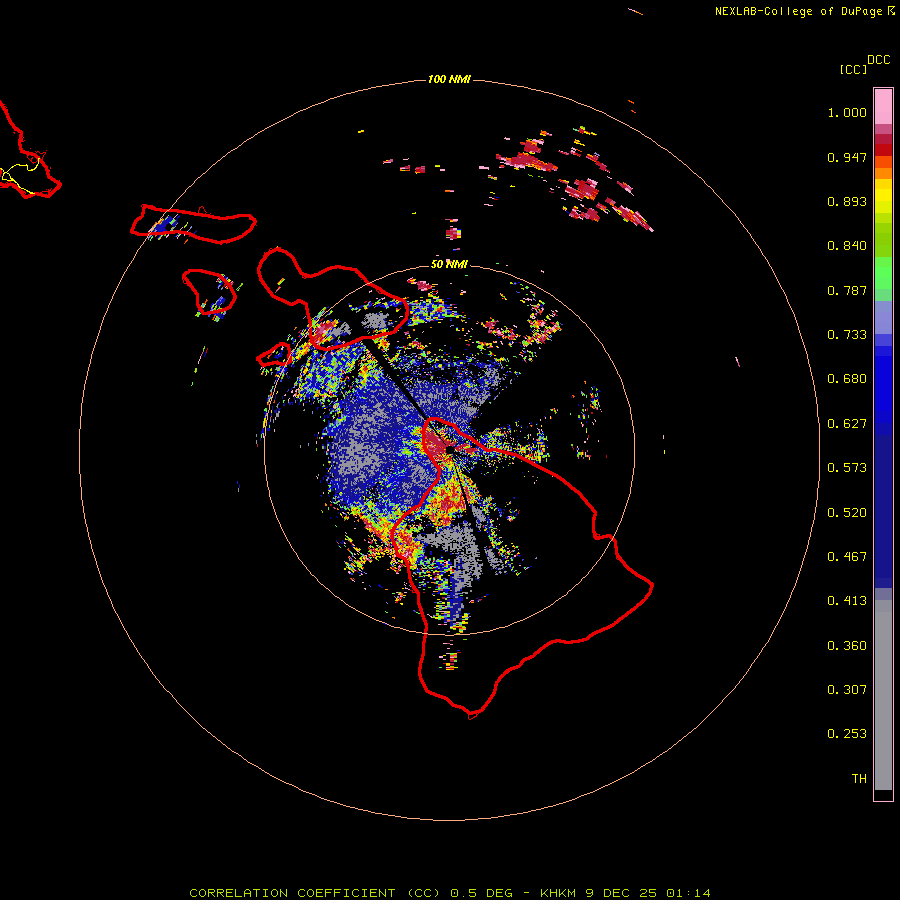Click the 0.413 value on the color scale
900x900 pixels.
tap(847, 601)
